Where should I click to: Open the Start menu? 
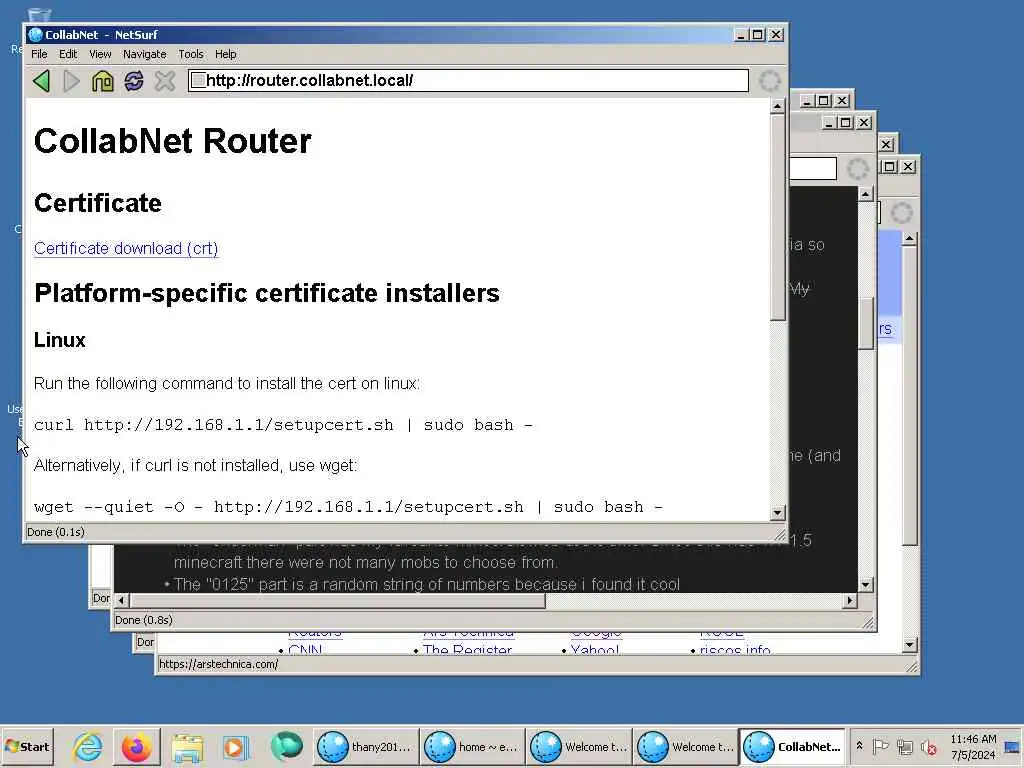coord(27,746)
